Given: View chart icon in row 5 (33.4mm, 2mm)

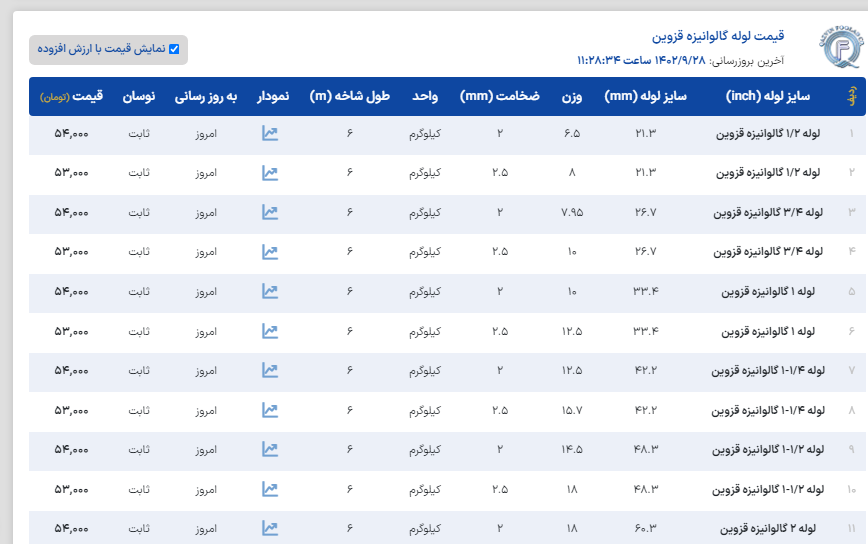Looking at the screenshot, I should click(269, 291).
